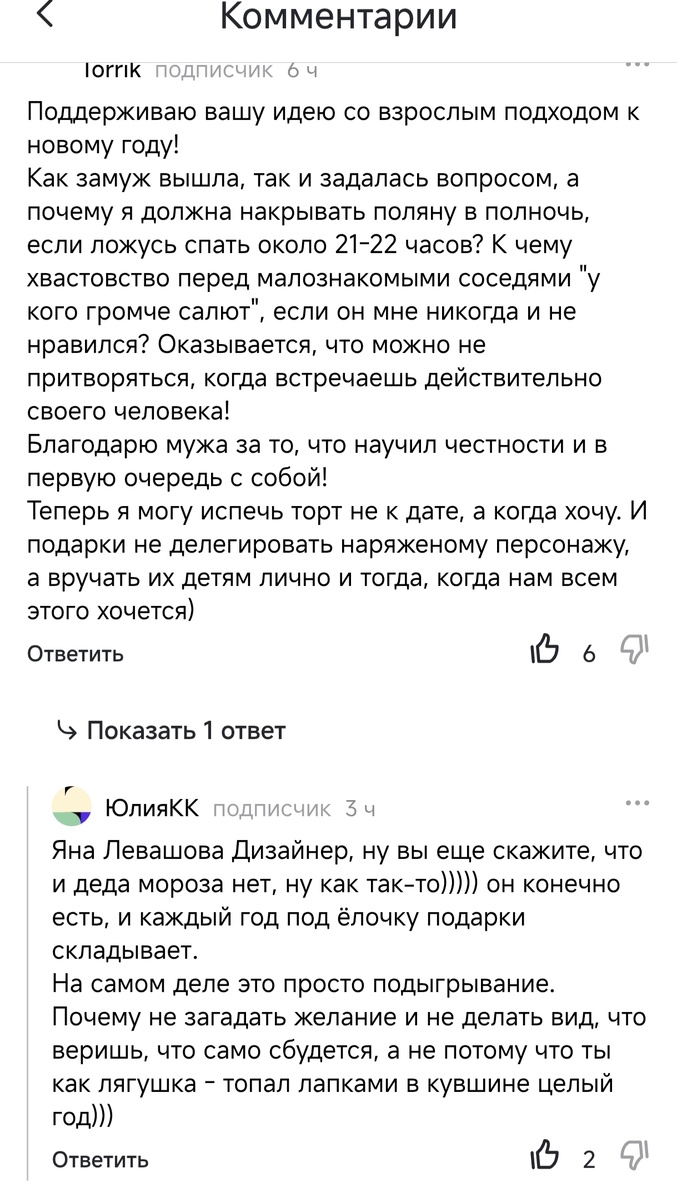Image resolution: width=677 pixels, height=1200 pixels.
Task: Expand replies via Показать 1 ответ
Action: 185,731
